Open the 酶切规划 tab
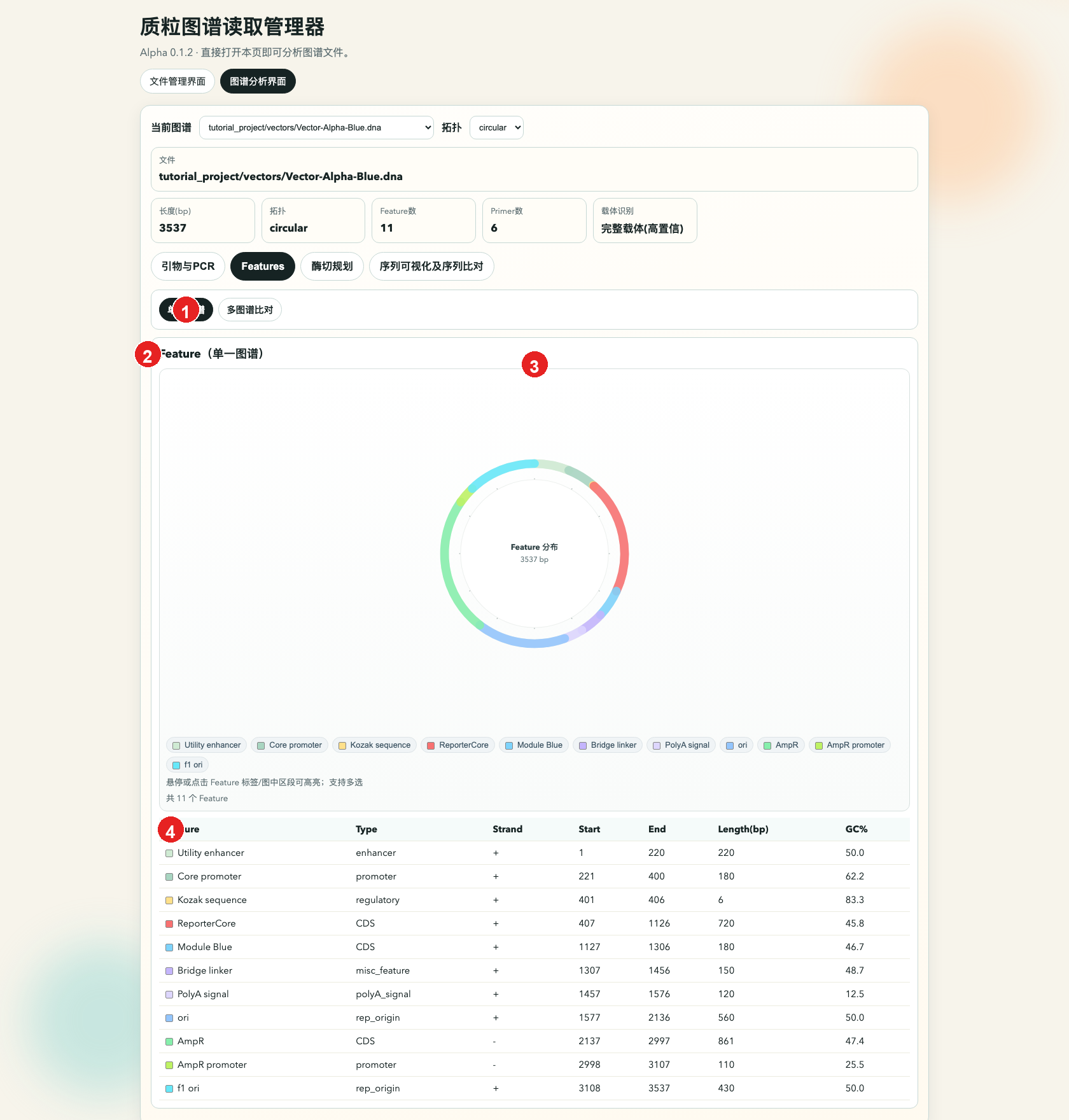 (x=332, y=266)
